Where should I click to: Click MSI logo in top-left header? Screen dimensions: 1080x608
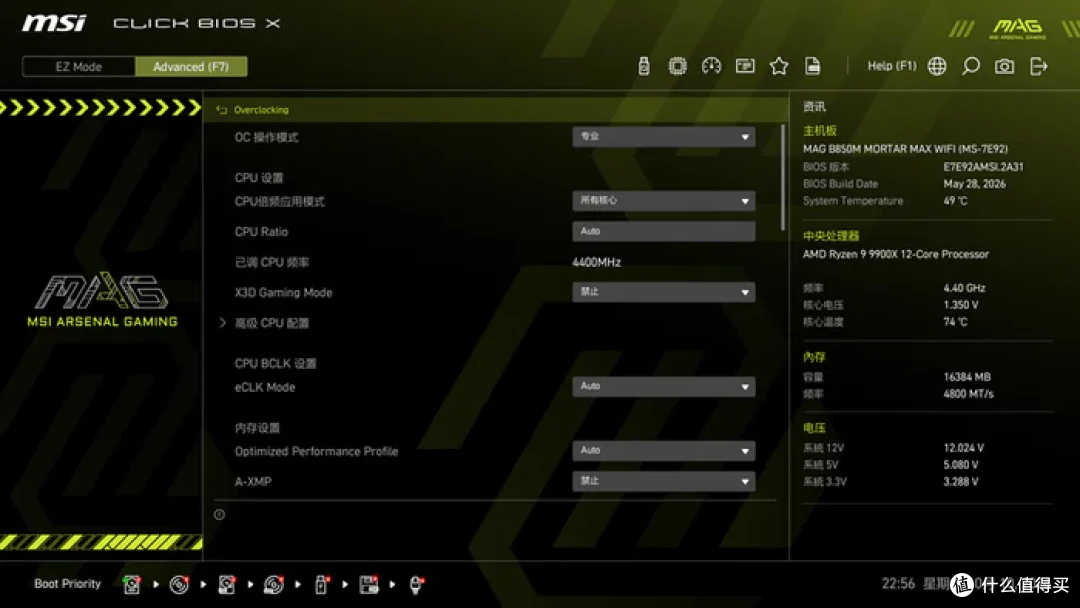(x=54, y=23)
